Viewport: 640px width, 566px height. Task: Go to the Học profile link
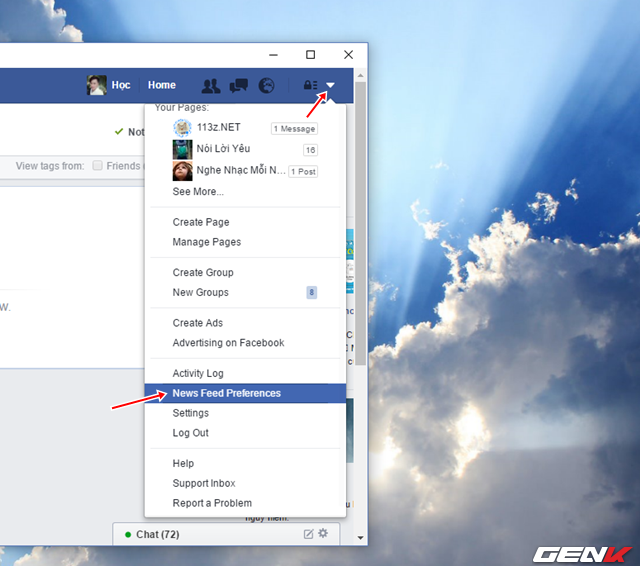(121, 85)
